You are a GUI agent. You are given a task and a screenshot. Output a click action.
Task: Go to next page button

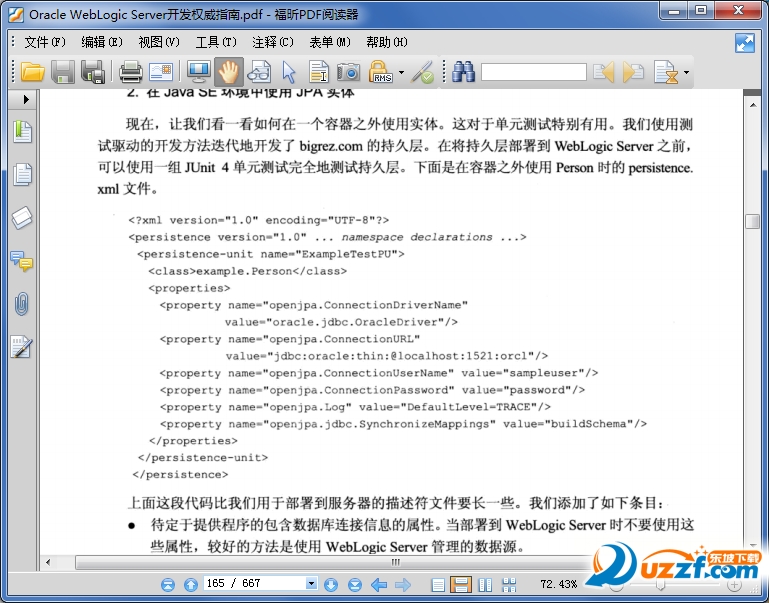[x=331, y=584]
